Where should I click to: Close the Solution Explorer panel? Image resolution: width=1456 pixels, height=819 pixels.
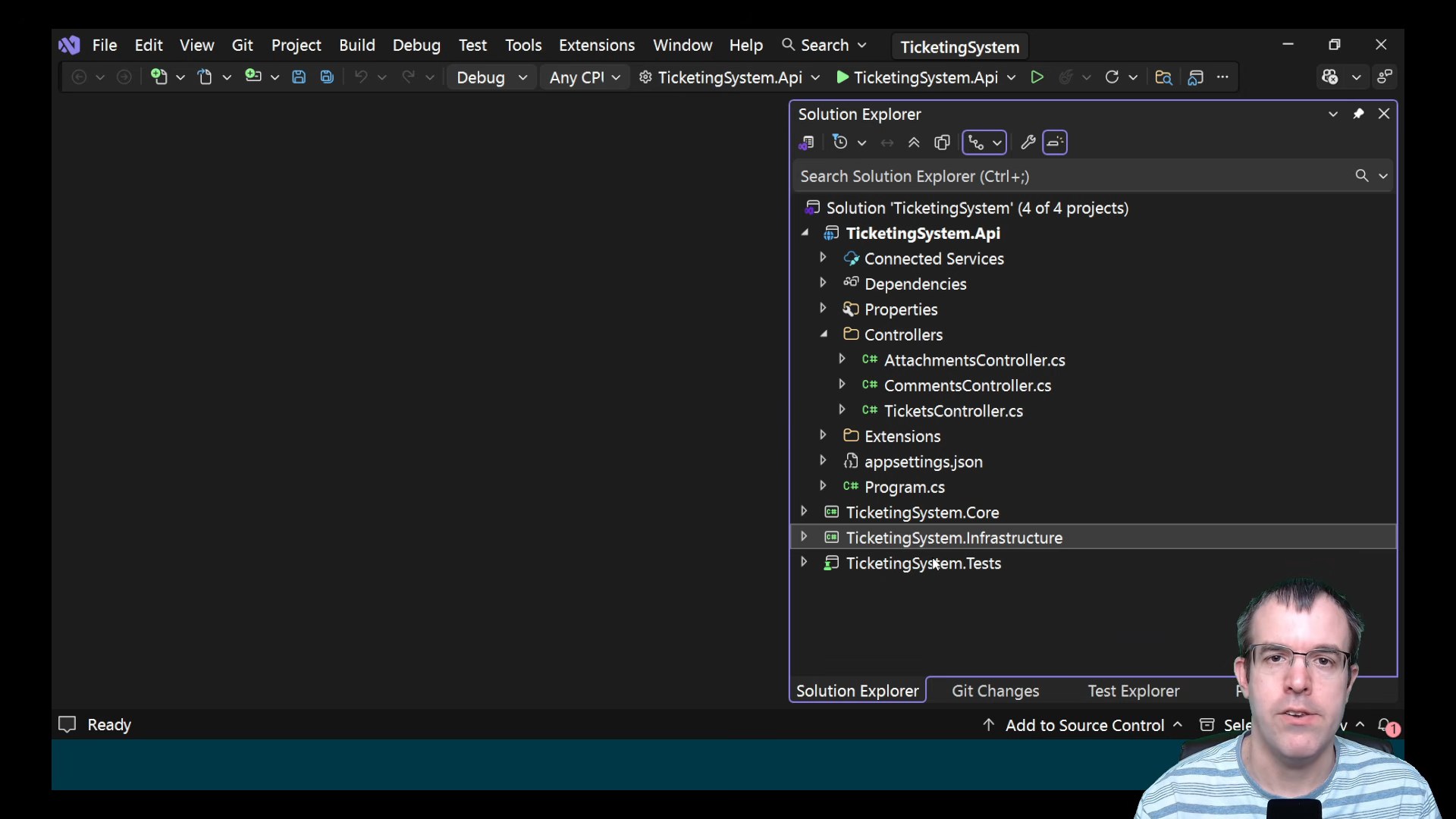pos(1384,114)
